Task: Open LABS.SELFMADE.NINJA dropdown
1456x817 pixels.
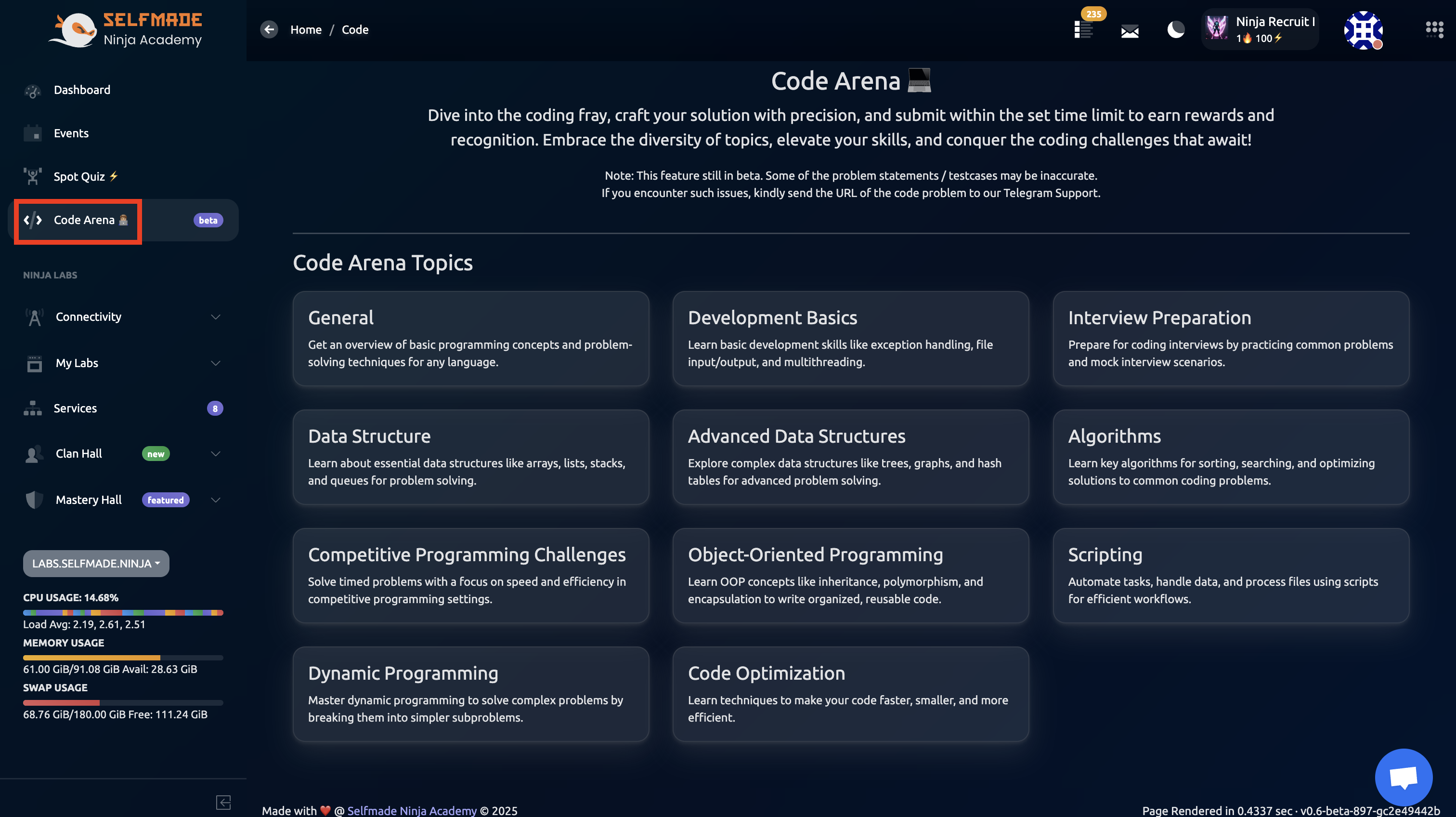Action: (95, 563)
